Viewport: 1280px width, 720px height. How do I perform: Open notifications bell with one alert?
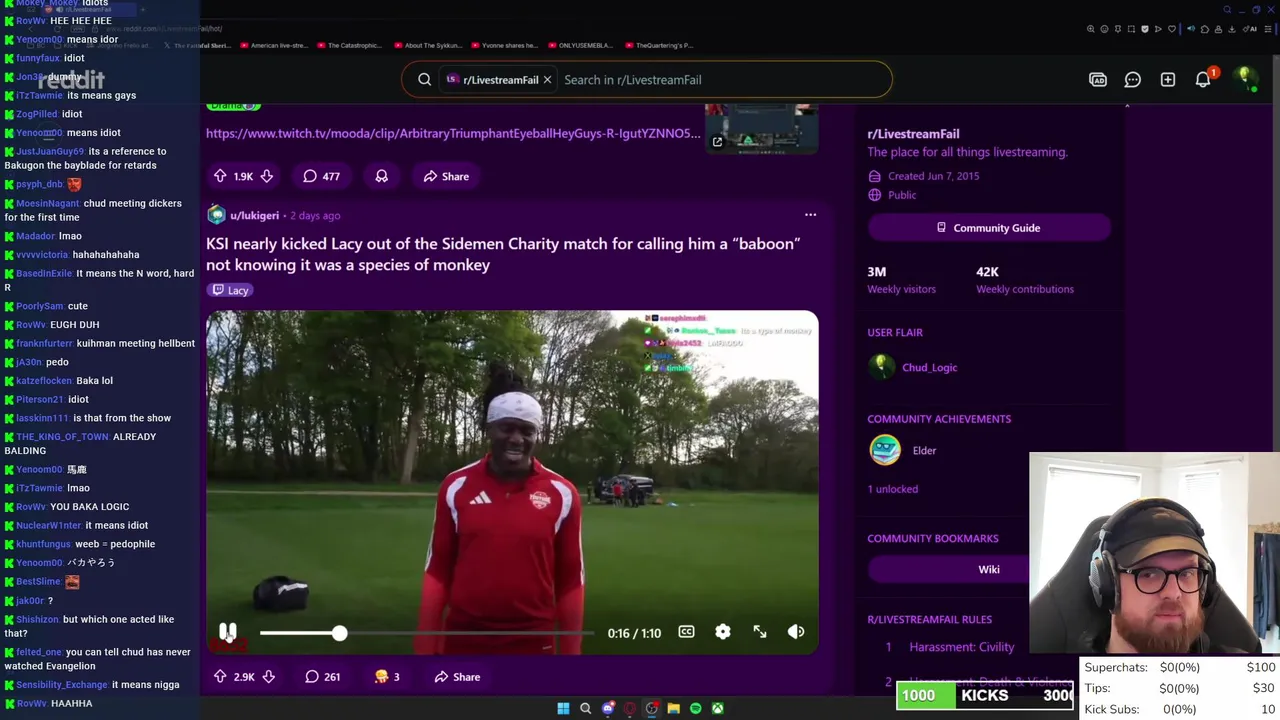point(1203,80)
